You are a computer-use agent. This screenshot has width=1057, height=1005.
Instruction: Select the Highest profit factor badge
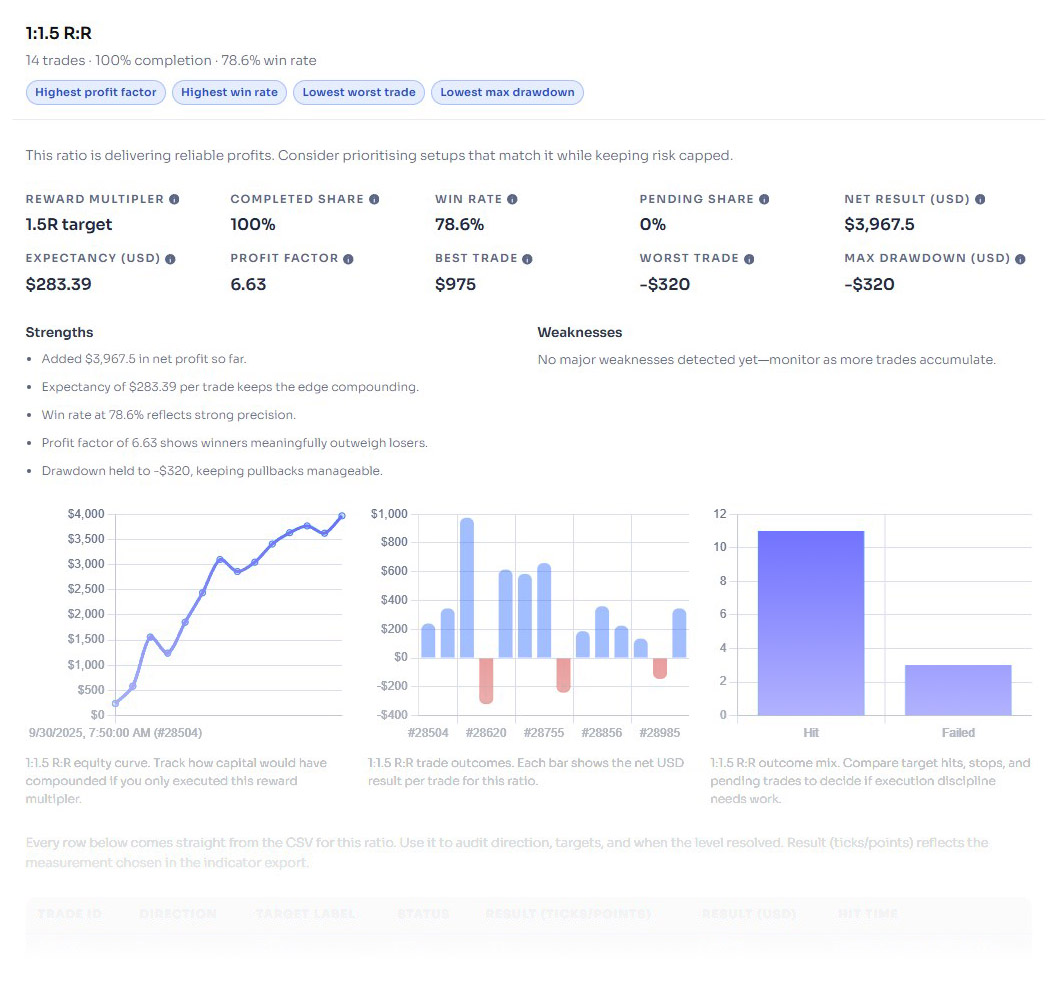(96, 92)
